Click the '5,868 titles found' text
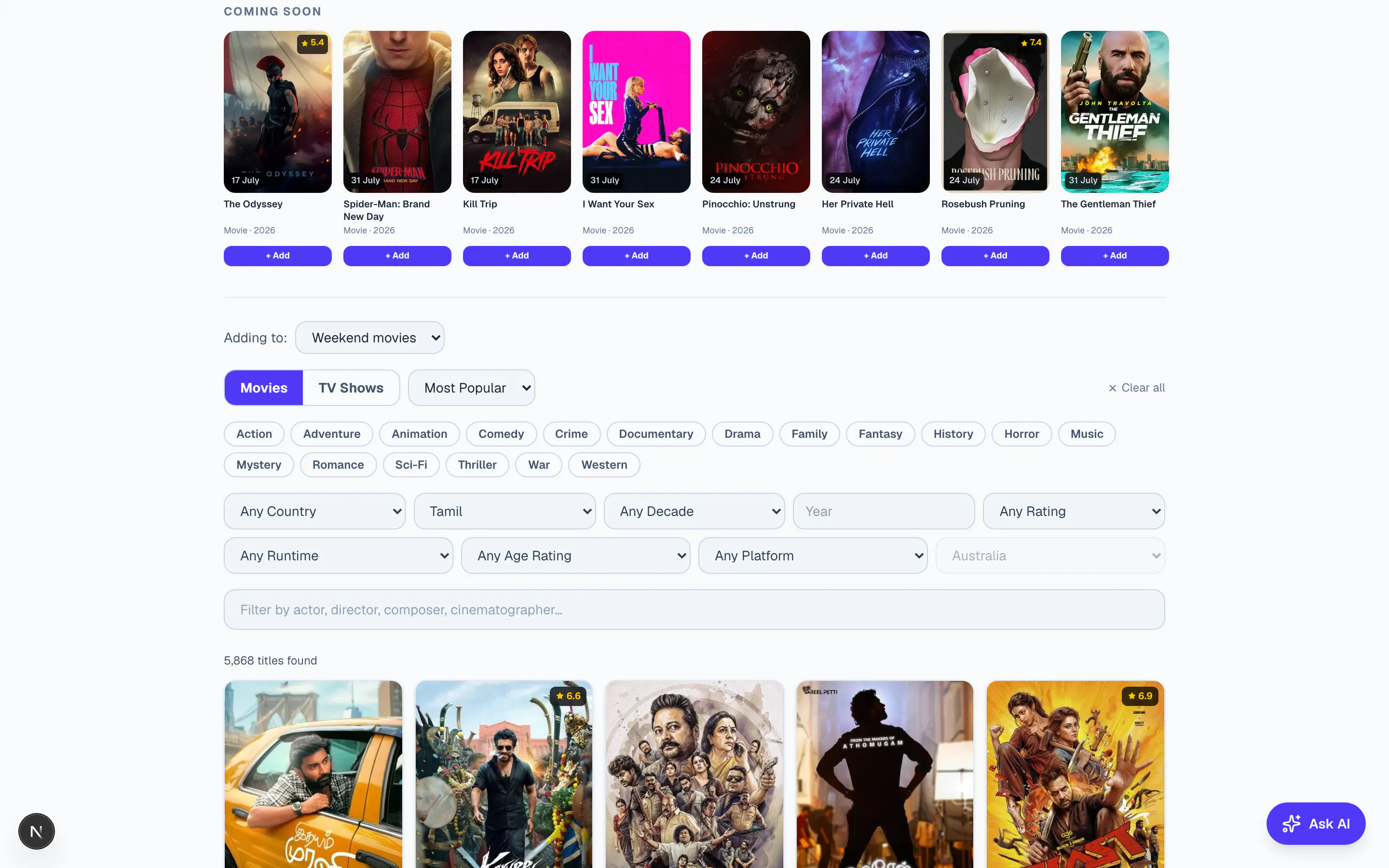1389x868 pixels. pos(271,661)
